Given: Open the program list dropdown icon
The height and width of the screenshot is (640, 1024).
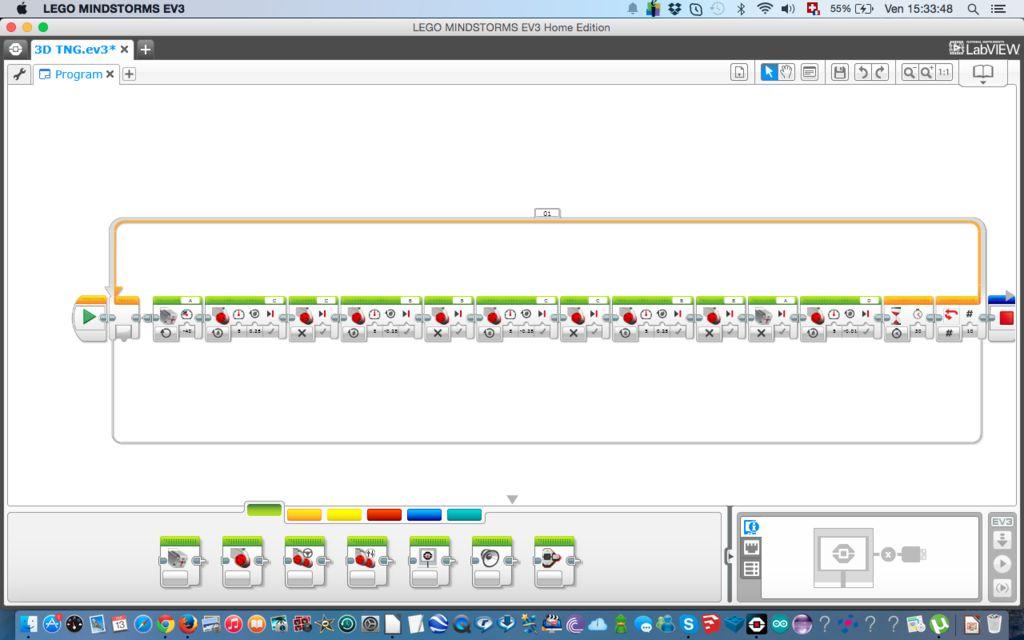Looking at the screenshot, I should pos(739,72).
